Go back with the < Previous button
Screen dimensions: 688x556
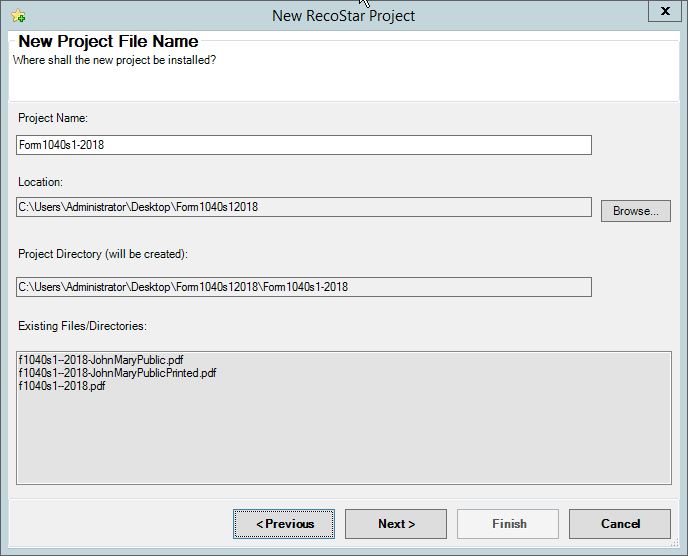pyautogui.click(x=284, y=524)
